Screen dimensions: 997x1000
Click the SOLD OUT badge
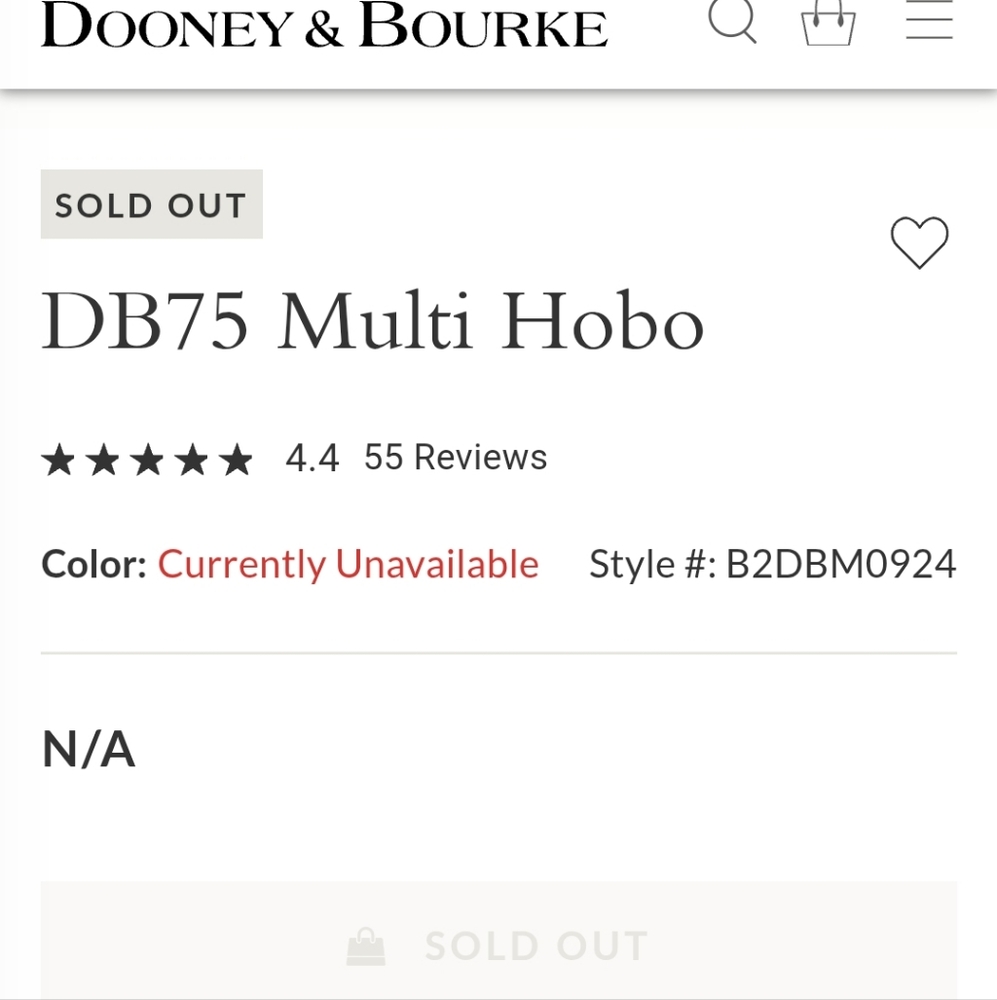pyautogui.click(x=151, y=204)
